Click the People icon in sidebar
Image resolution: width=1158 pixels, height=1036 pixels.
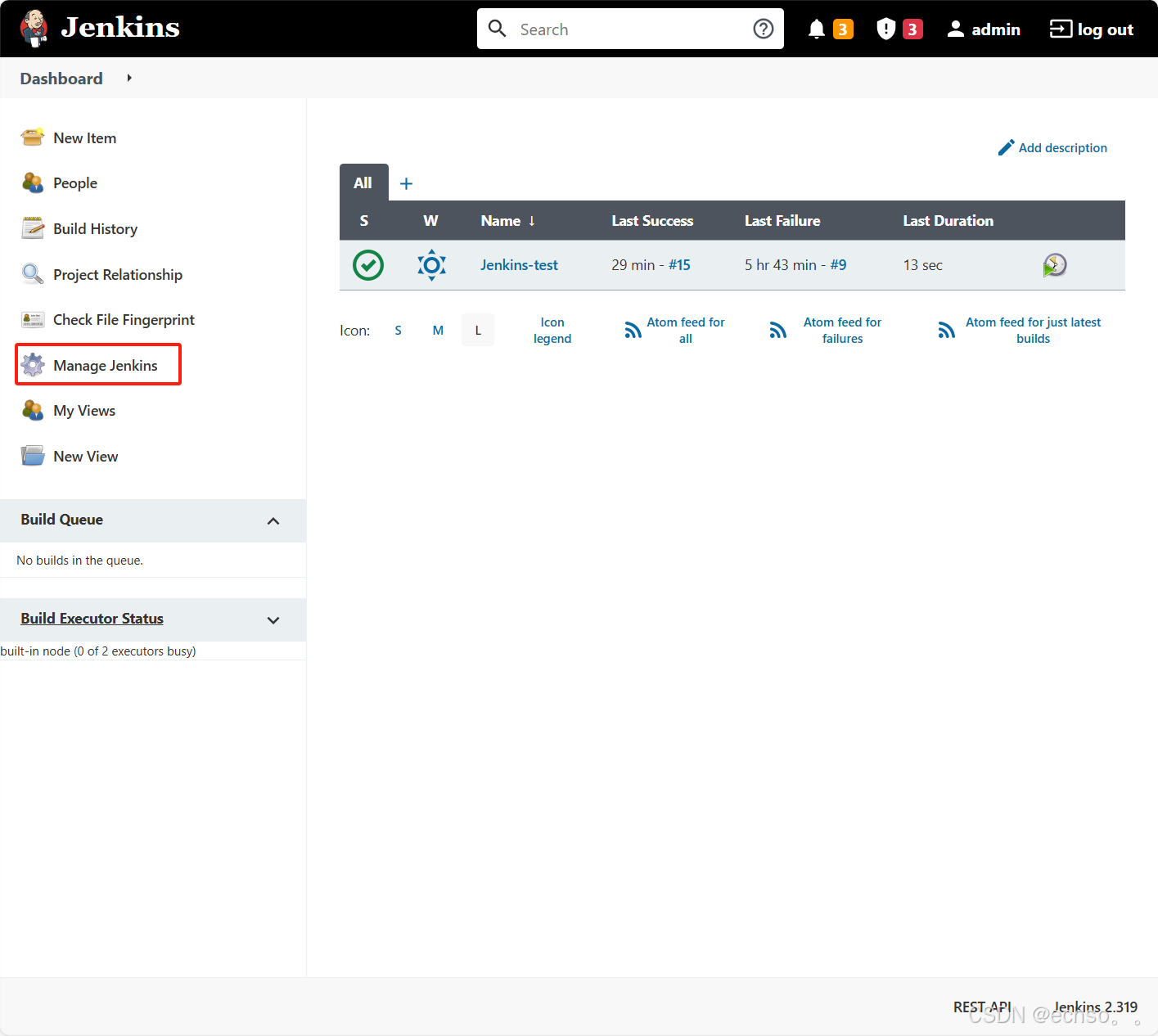point(33,182)
